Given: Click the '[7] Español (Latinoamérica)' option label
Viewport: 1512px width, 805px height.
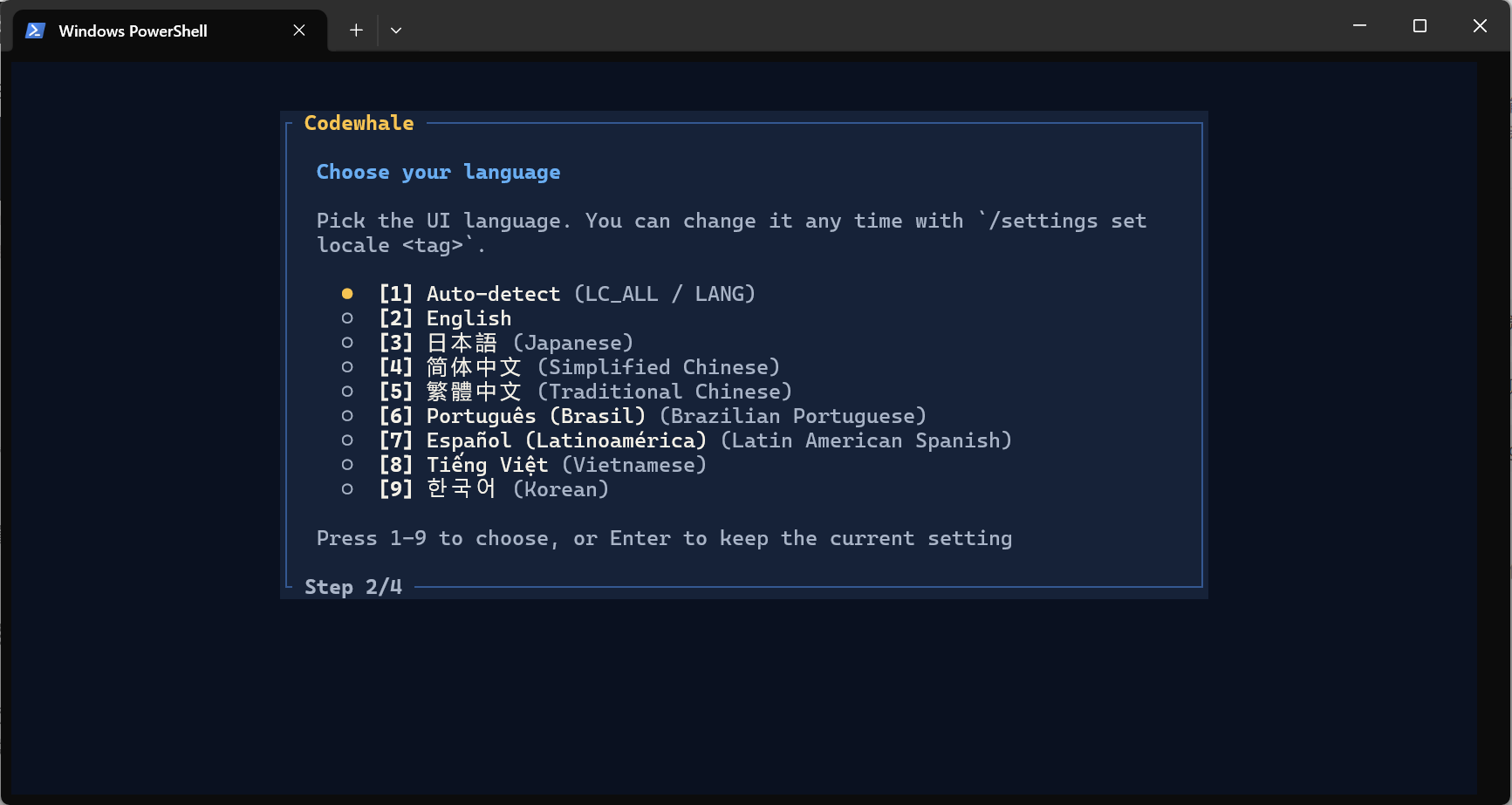Looking at the screenshot, I should (543, 440).
